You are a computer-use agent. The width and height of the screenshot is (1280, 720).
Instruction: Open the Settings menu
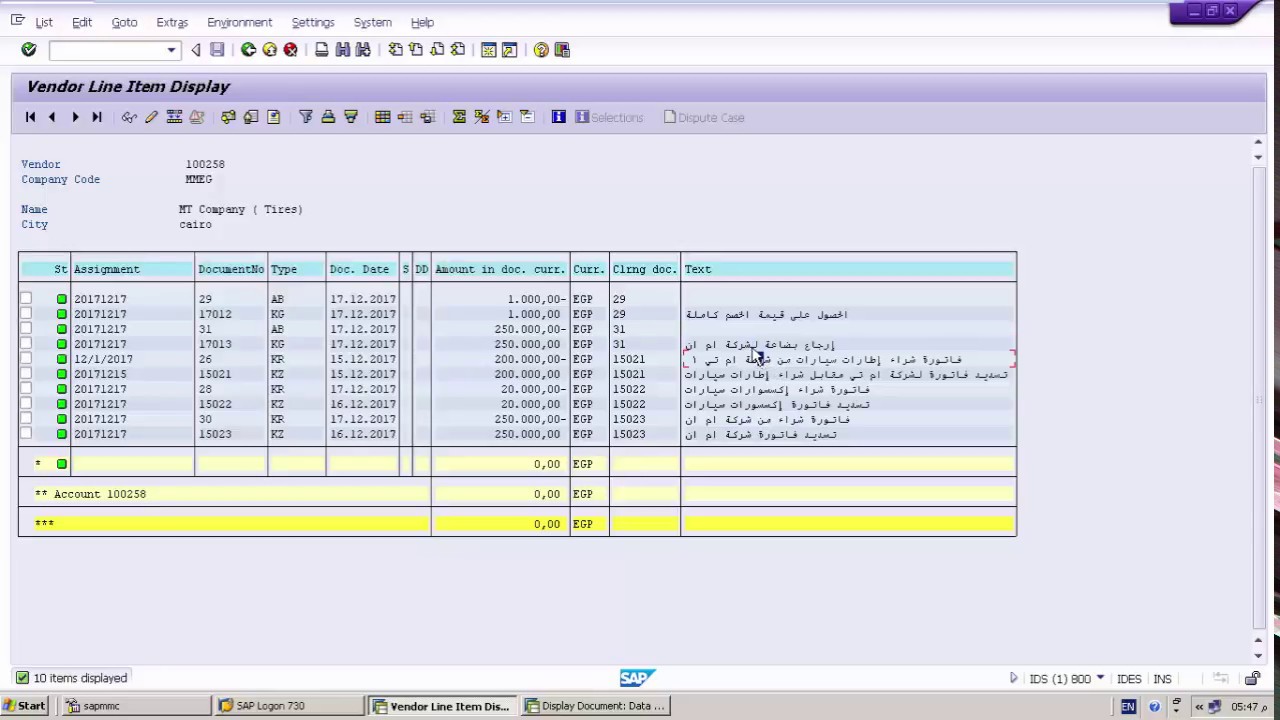[313, 22]
